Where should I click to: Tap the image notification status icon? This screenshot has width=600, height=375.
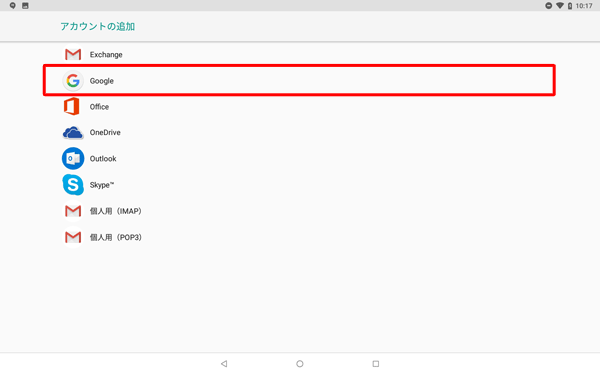[x=25, y=6]
